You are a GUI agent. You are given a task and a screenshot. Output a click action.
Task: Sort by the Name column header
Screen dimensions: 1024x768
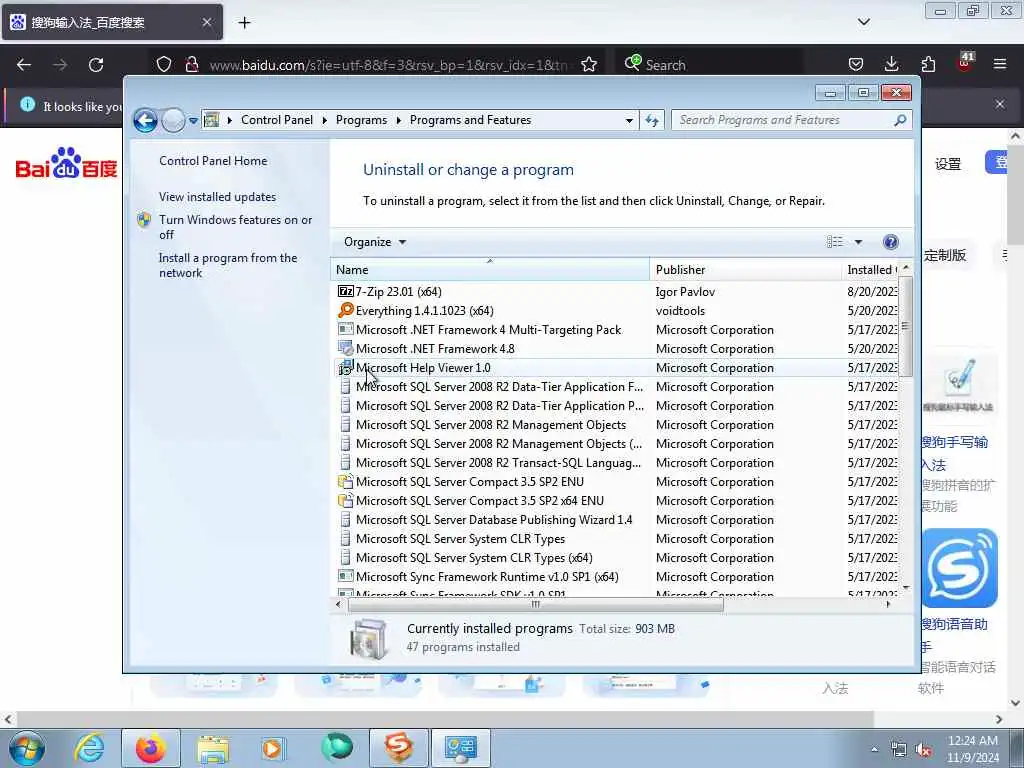(490, 270)
